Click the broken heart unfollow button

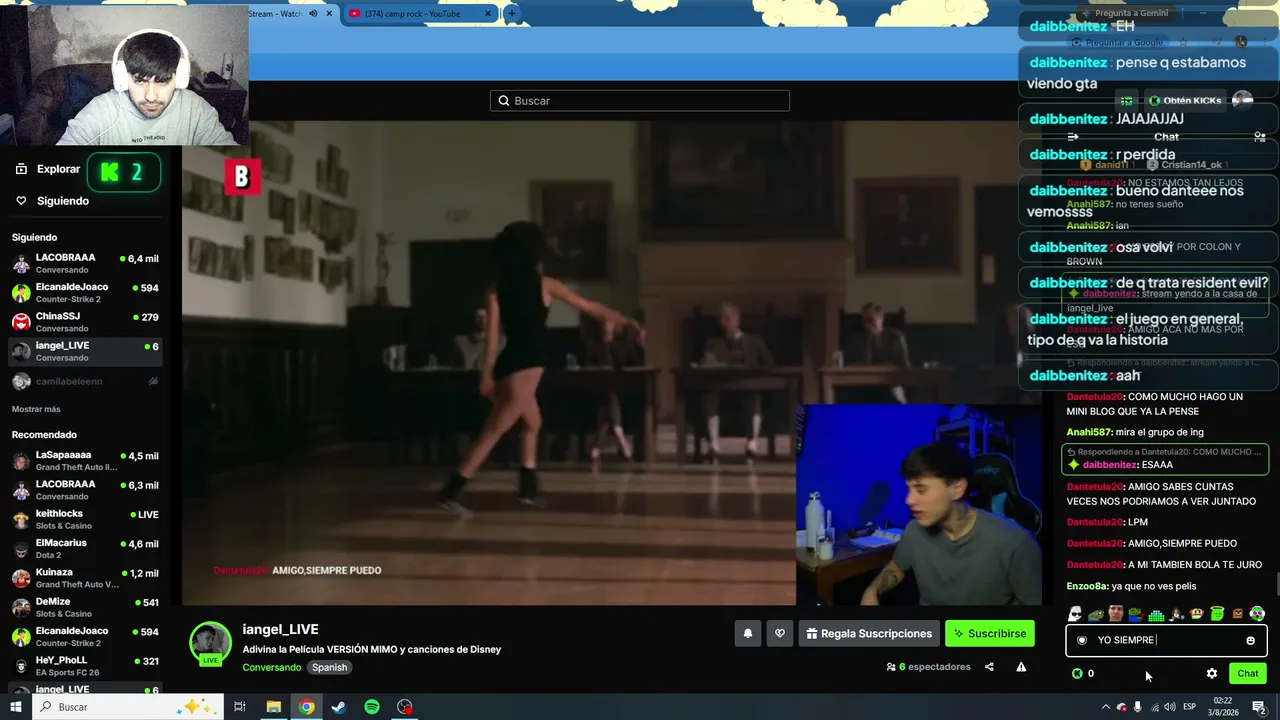(780, 633)
